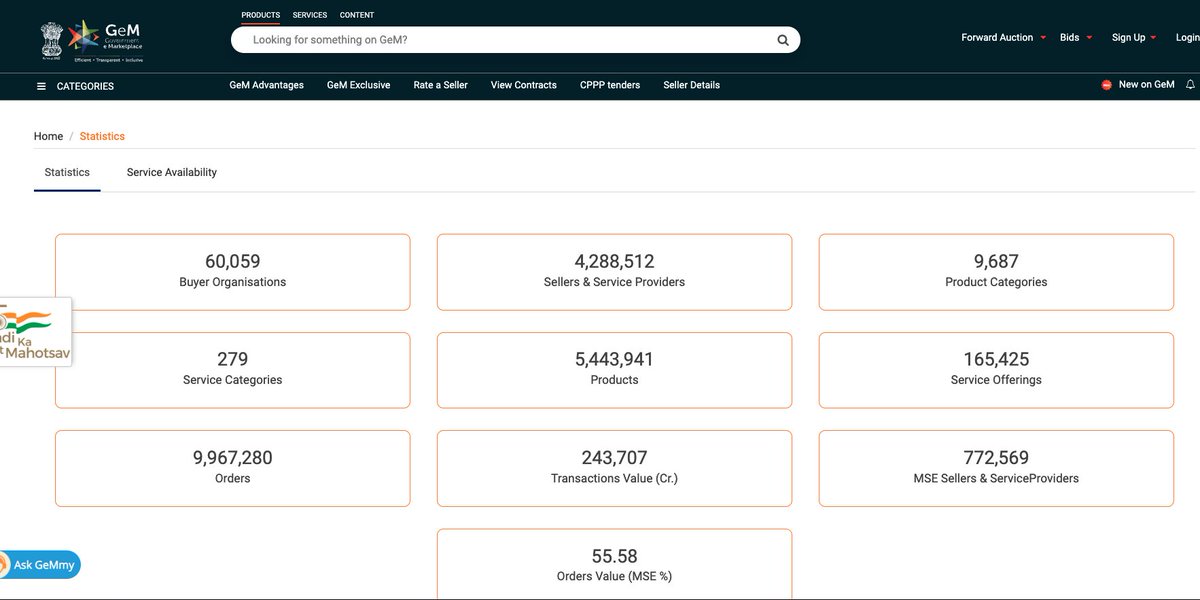Expand the Forward Auction dropdown
The width and height of the screenshot is (1200, 600).
1003,38
